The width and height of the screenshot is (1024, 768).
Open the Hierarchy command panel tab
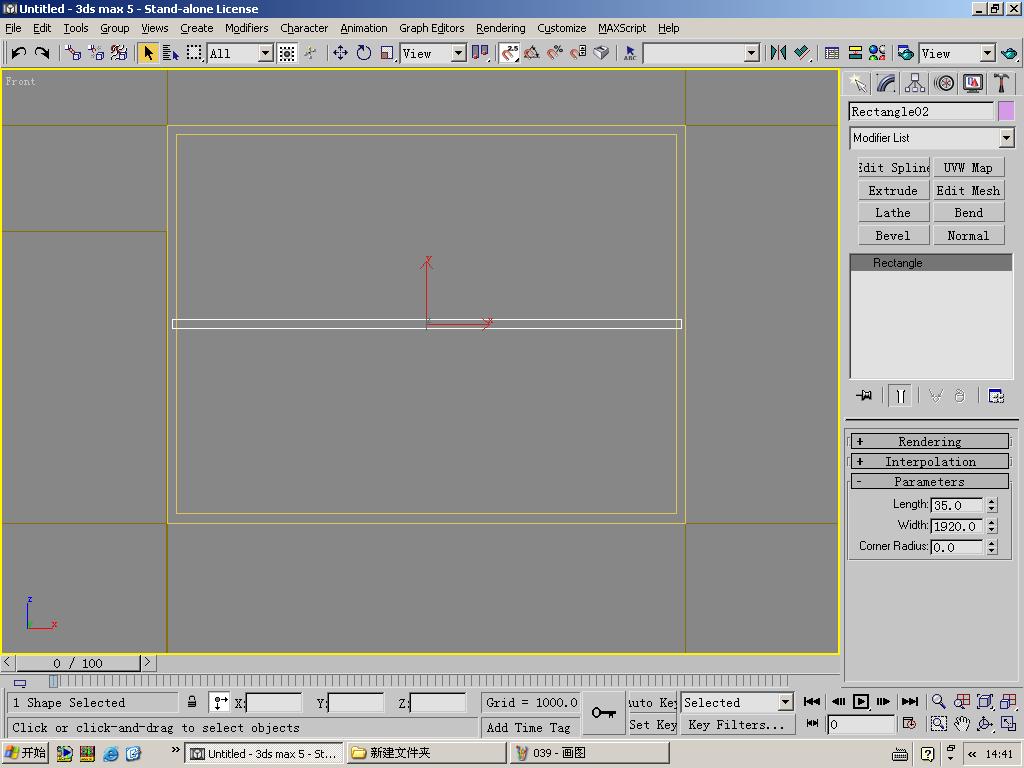[x=915, y=83]
